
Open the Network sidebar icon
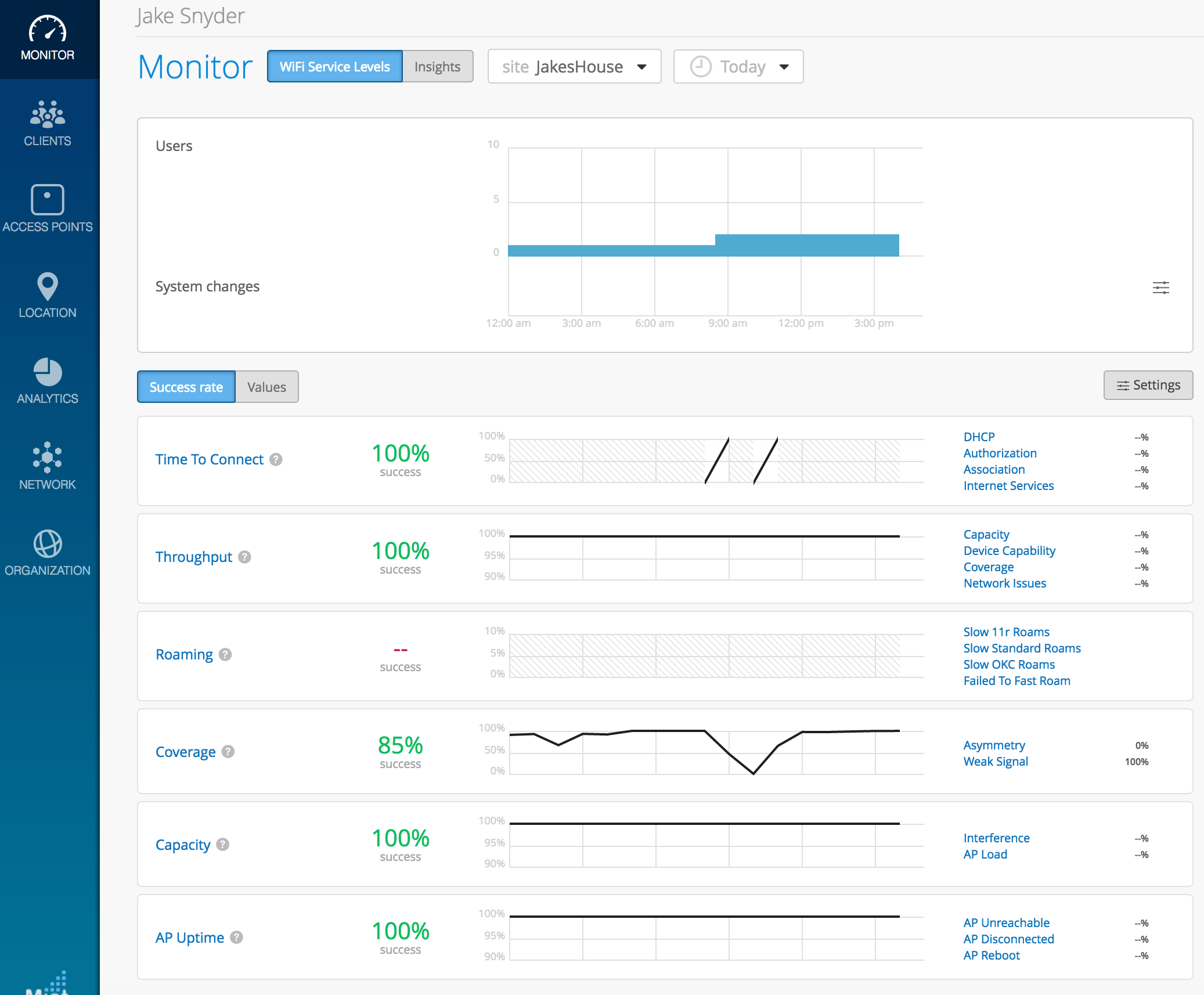[48, 457]
